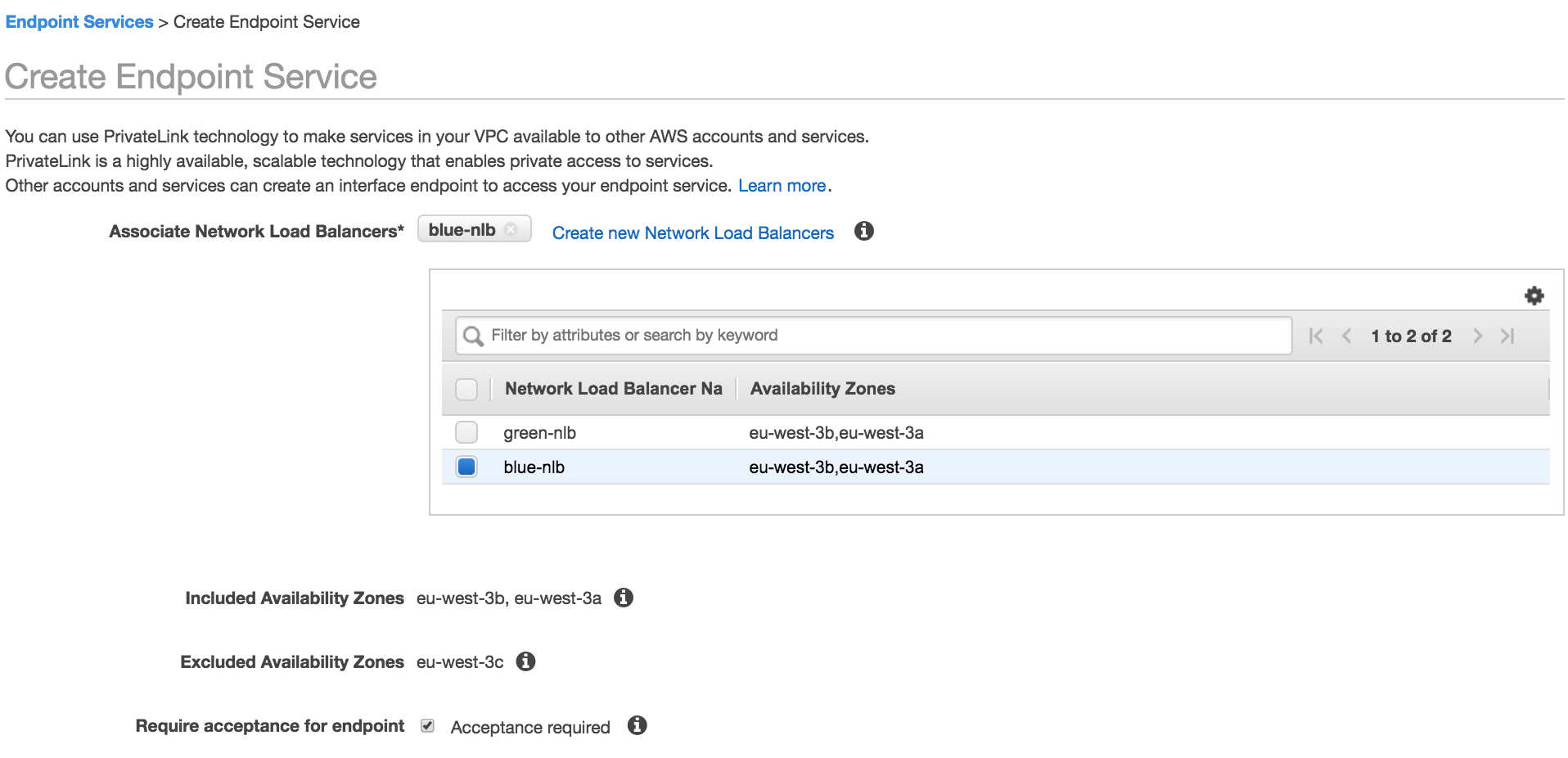Check the green-nlb row checkbox
This screenshot has width=1568, height=758.
[x=466, y=432]
